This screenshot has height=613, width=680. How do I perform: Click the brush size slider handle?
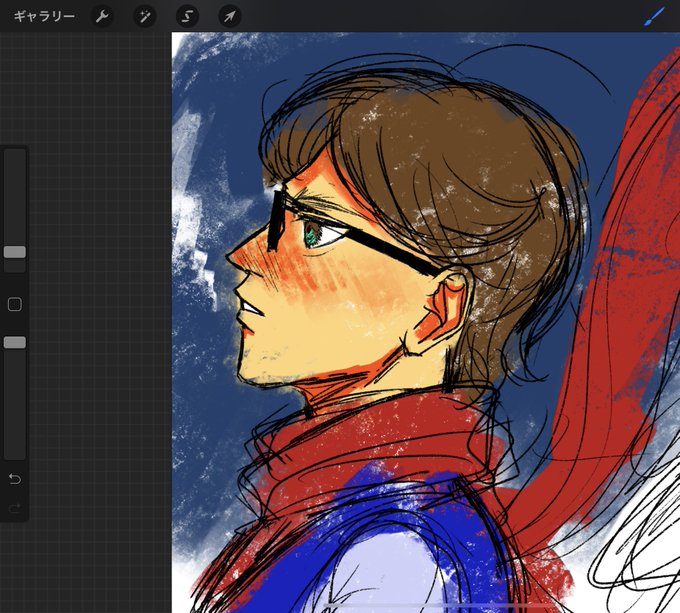[x=15, y=252]
